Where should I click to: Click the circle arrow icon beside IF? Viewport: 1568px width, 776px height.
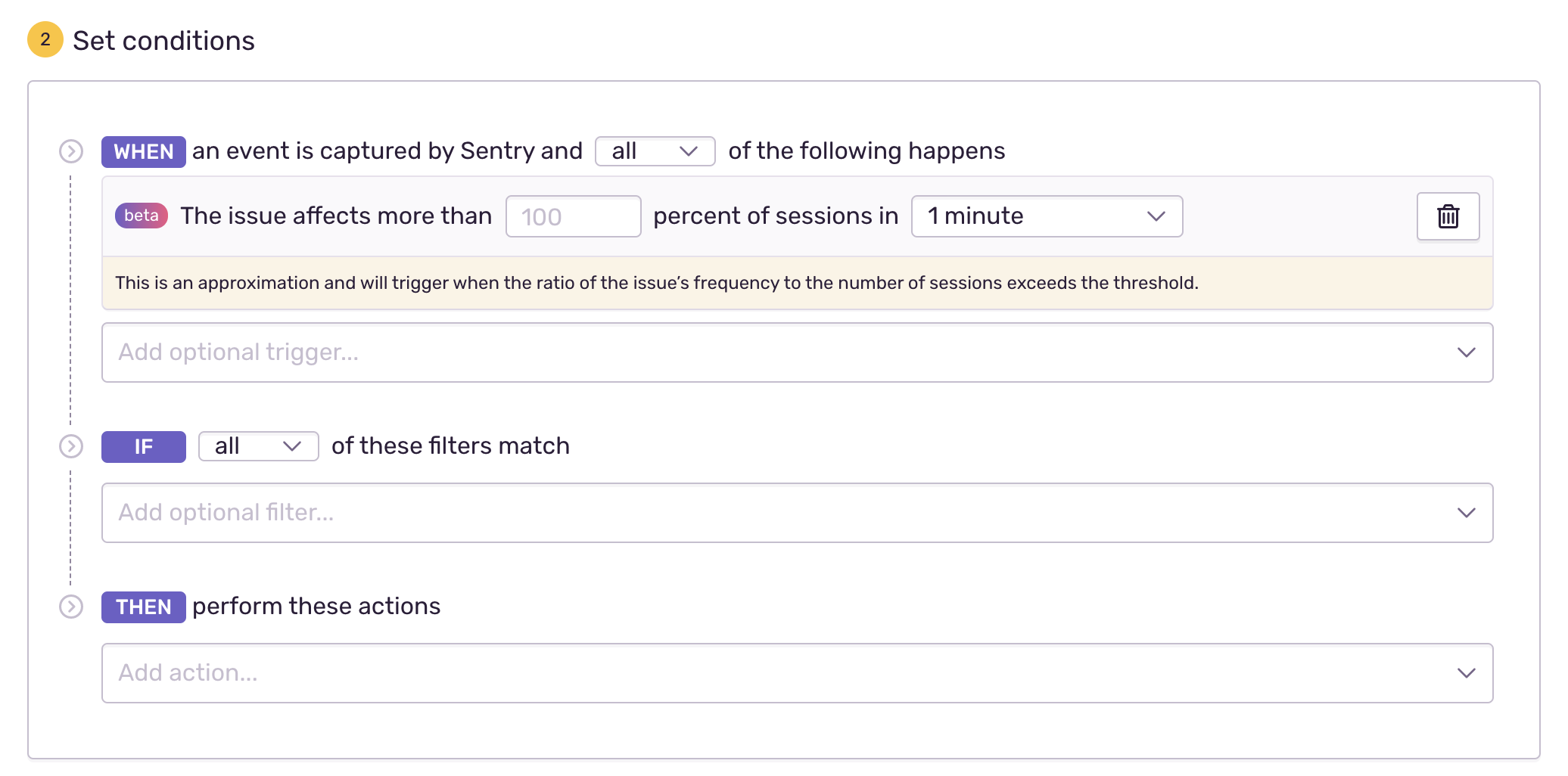point(71,446)
